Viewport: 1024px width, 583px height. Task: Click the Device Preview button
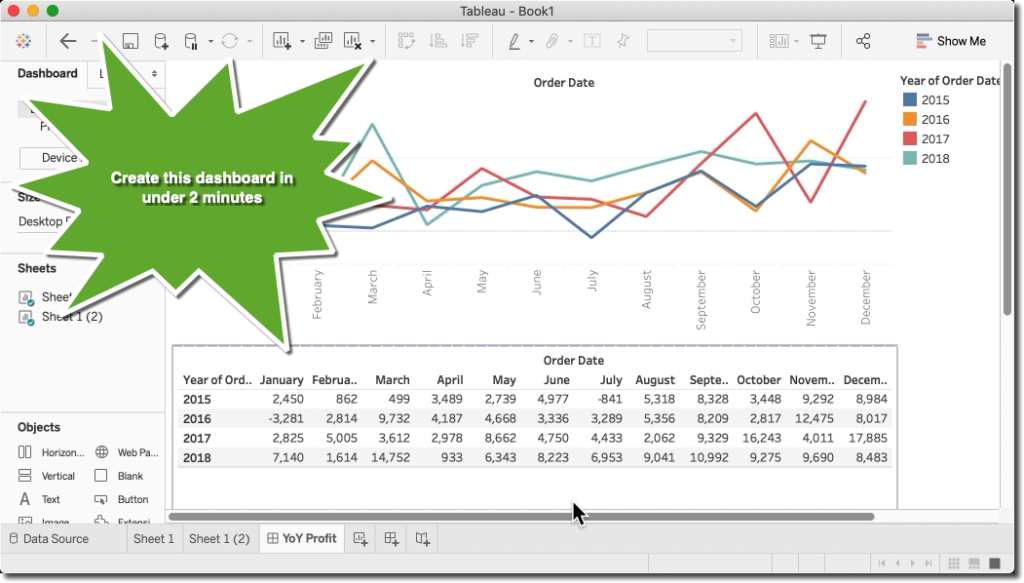click(x=52, y=157)
